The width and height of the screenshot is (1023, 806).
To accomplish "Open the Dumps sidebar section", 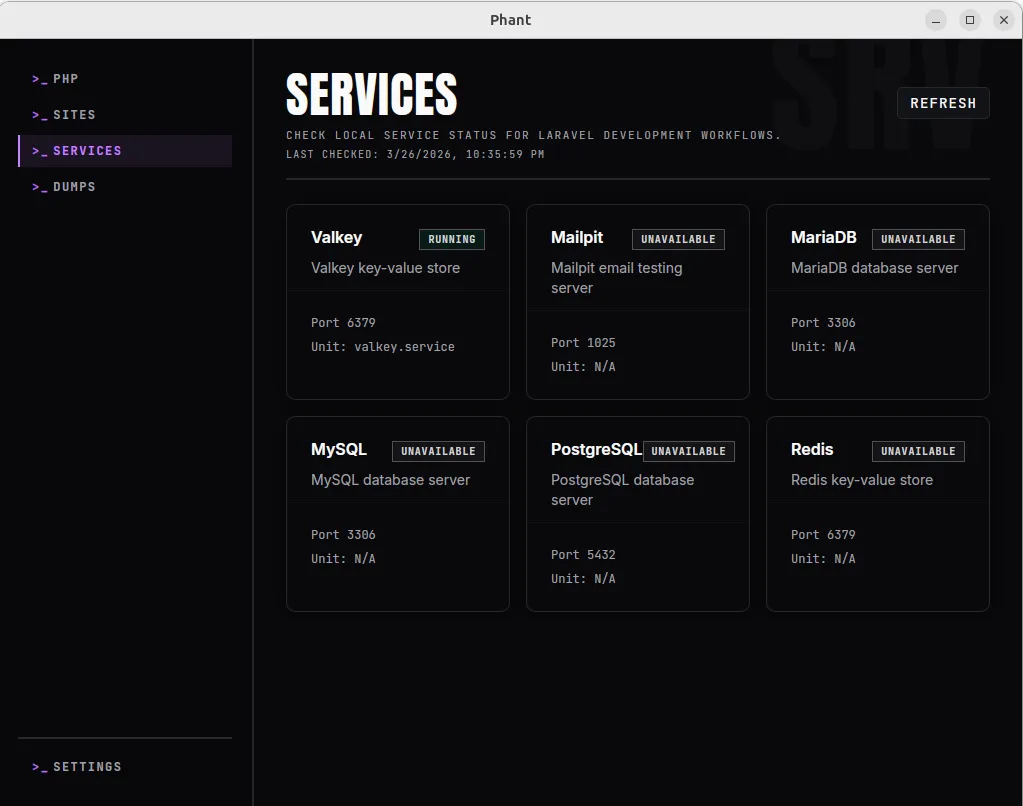I will point(125,187).
